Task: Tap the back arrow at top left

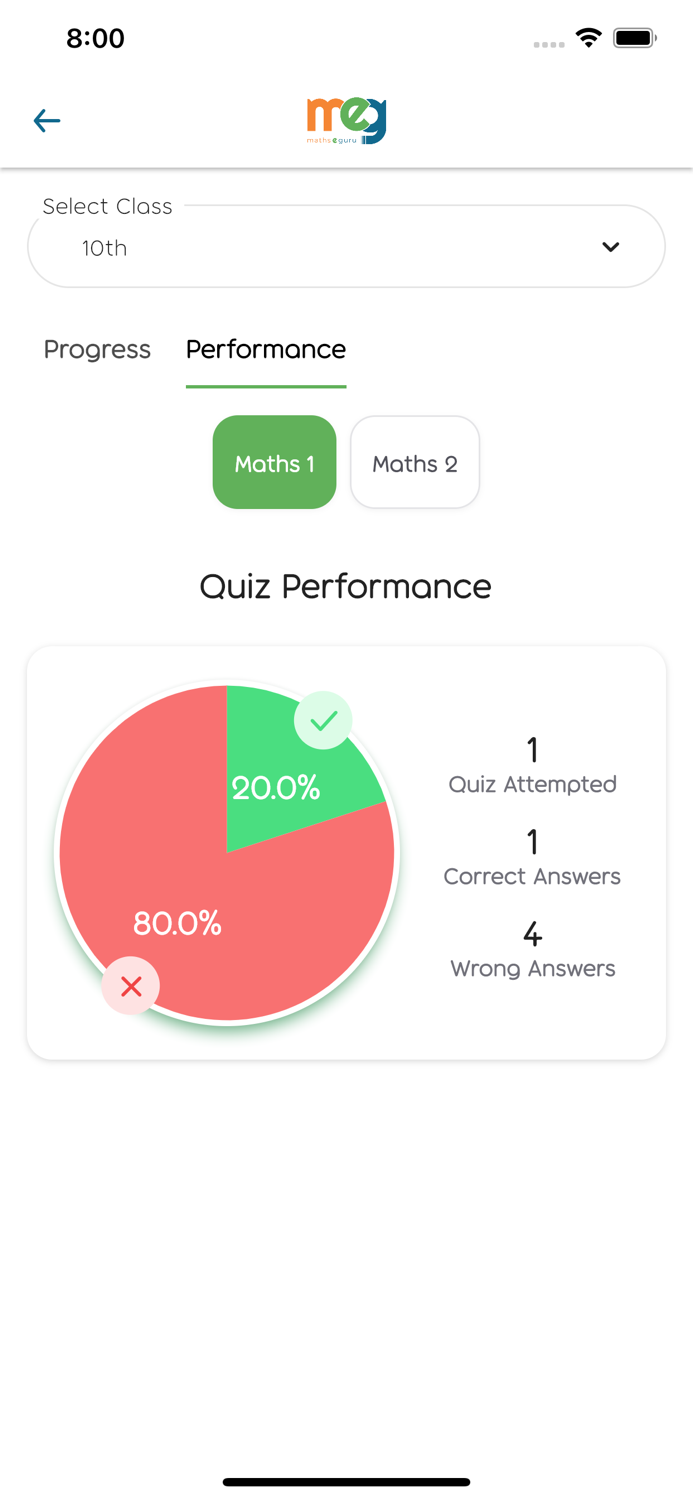Action: coord(46,120)
